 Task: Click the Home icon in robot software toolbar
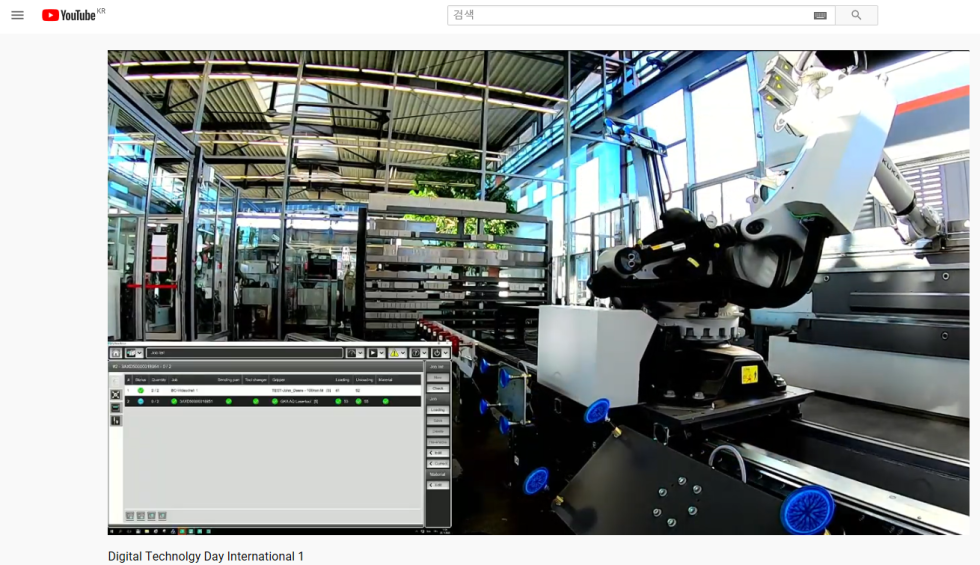116,353
